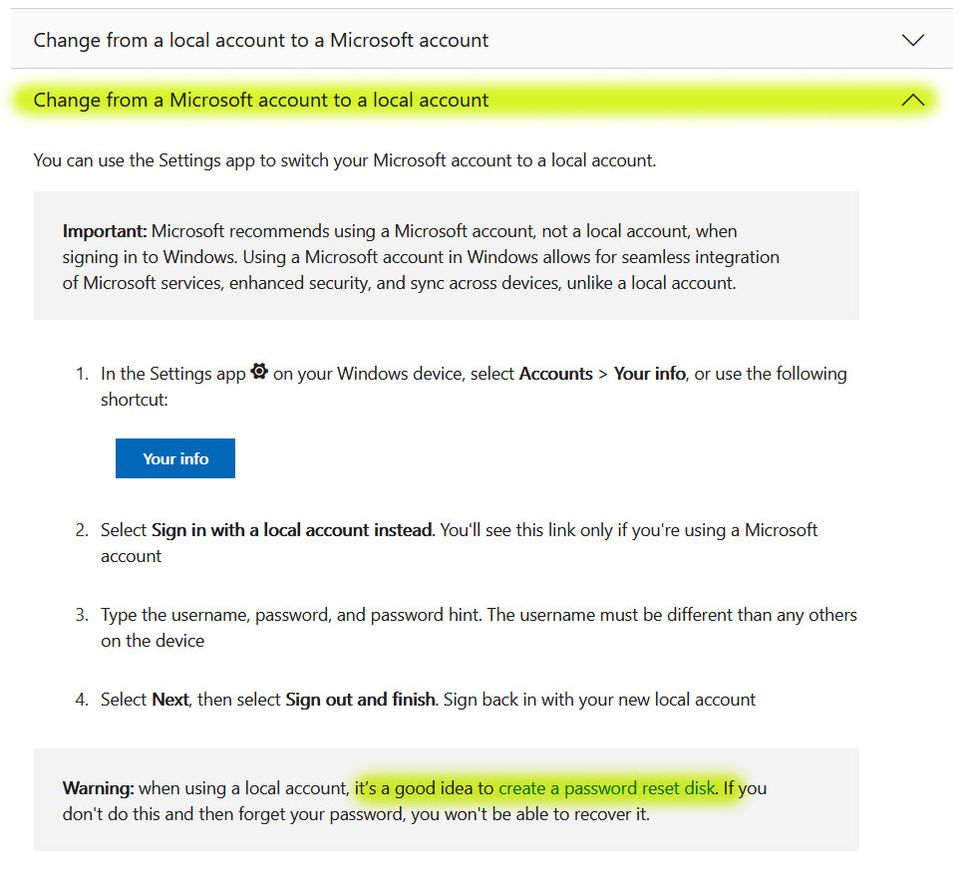Click the Settings gear icon in step one

(x=259, y=371)
